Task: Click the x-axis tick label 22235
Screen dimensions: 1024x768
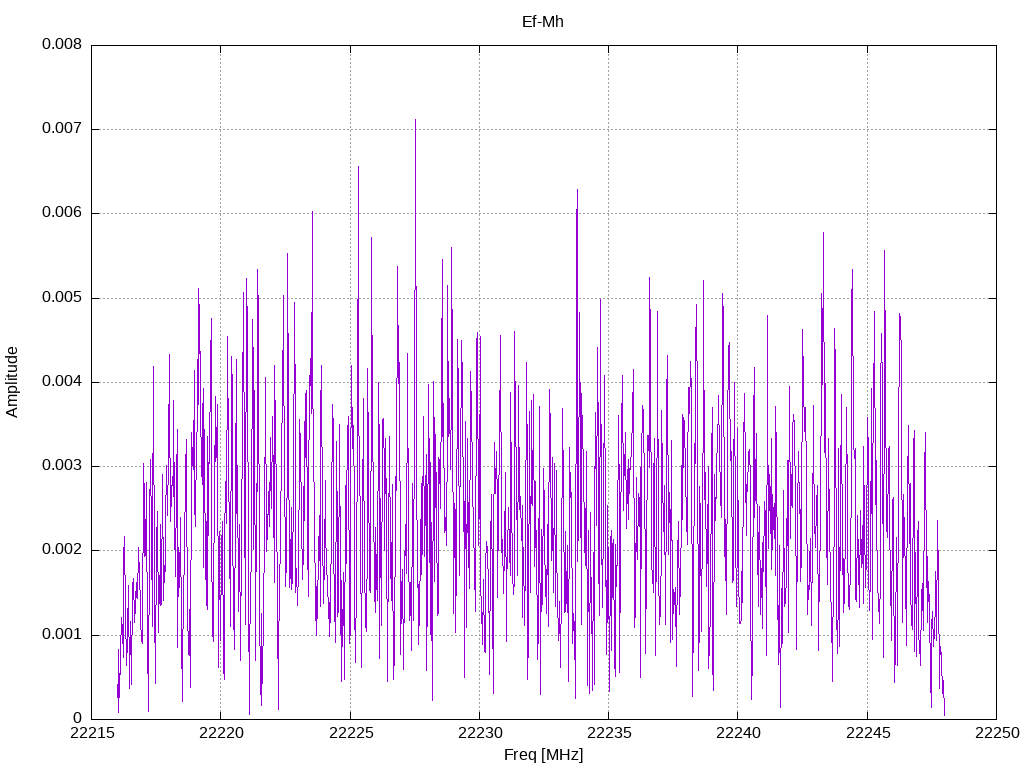Action: (609, 733)
